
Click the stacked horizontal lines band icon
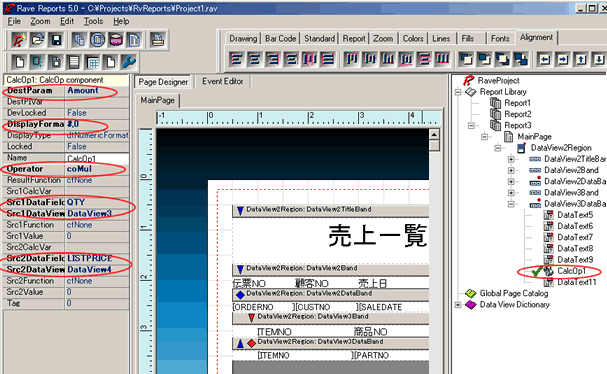pyautogui.click(x=74, y=62)
